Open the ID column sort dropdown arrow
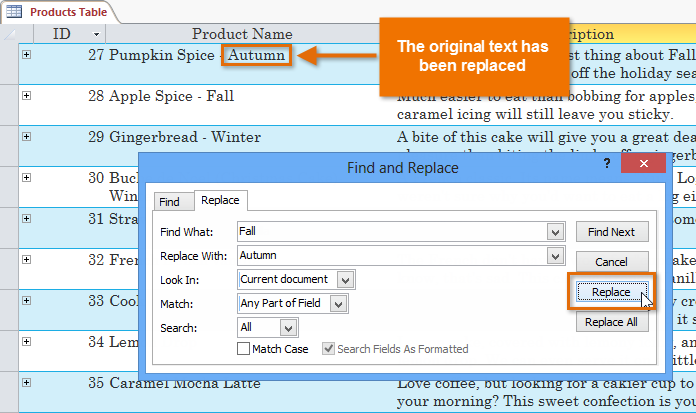The height and width of the screenshot is (413, 696). [x=96, y=34]
